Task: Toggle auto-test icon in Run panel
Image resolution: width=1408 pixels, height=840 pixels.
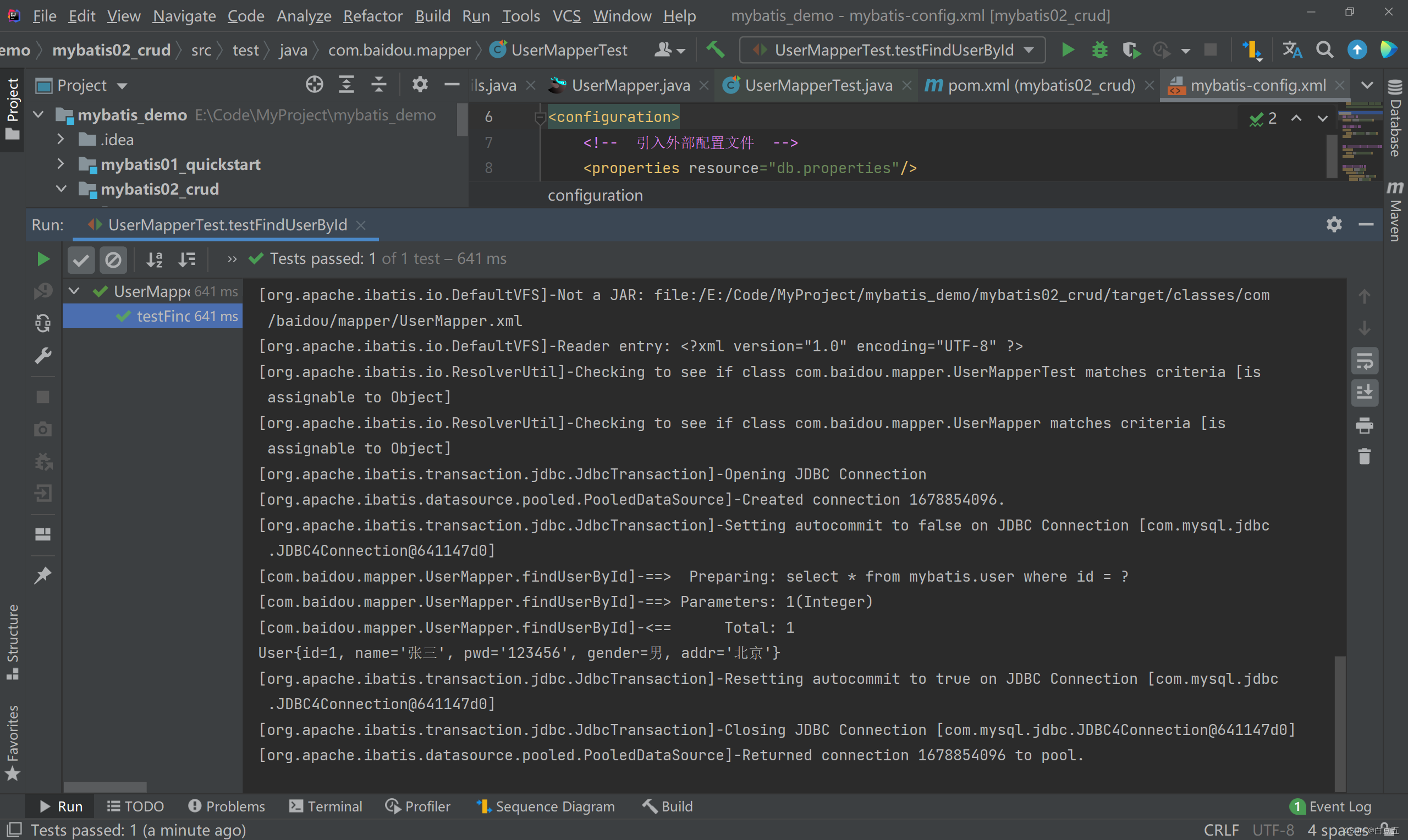Action: [x=43, y=323]
